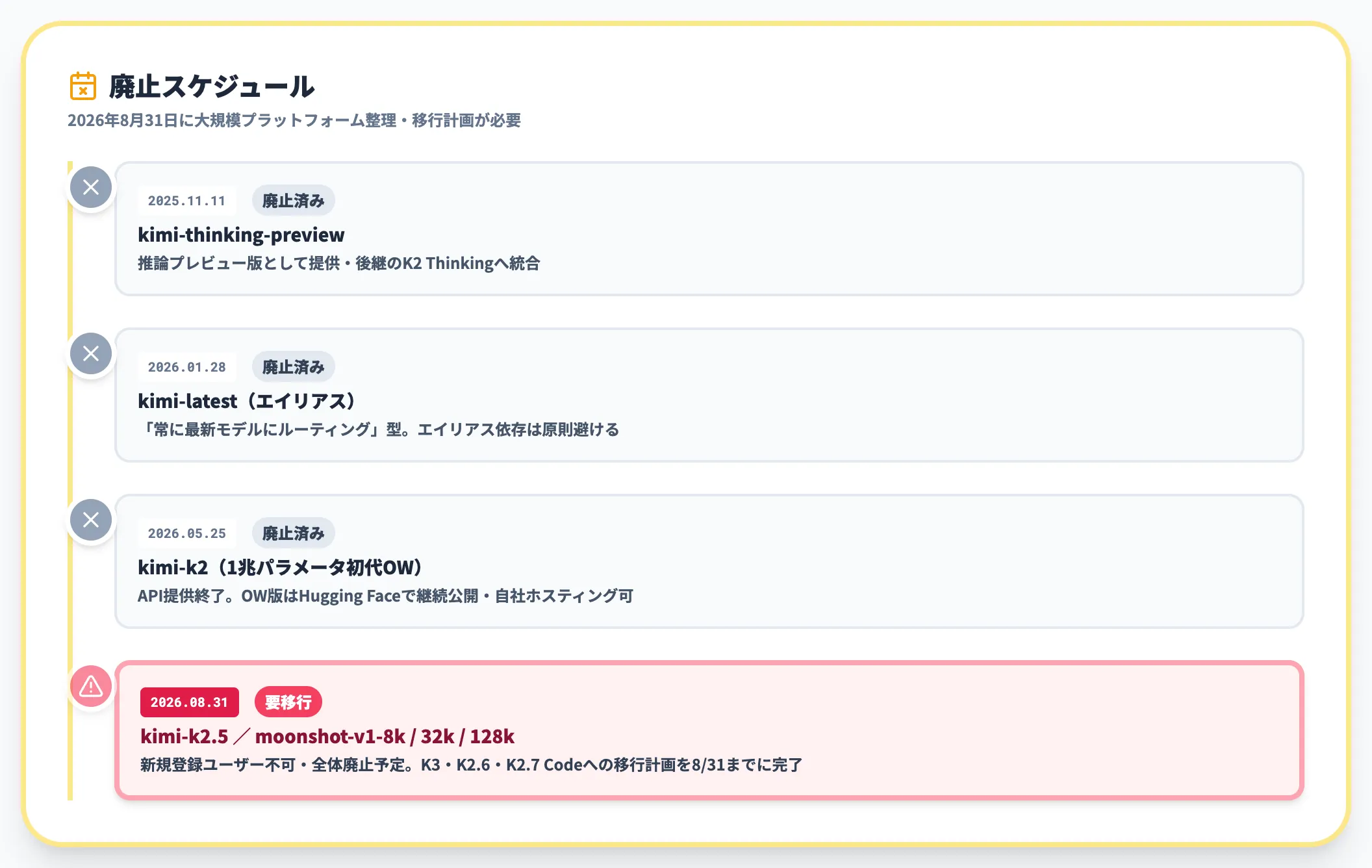Viewport: 1372px width, 868px height.
Task: Click 廃止済み badge next to 2026.01.28
Action: point(294,367)
